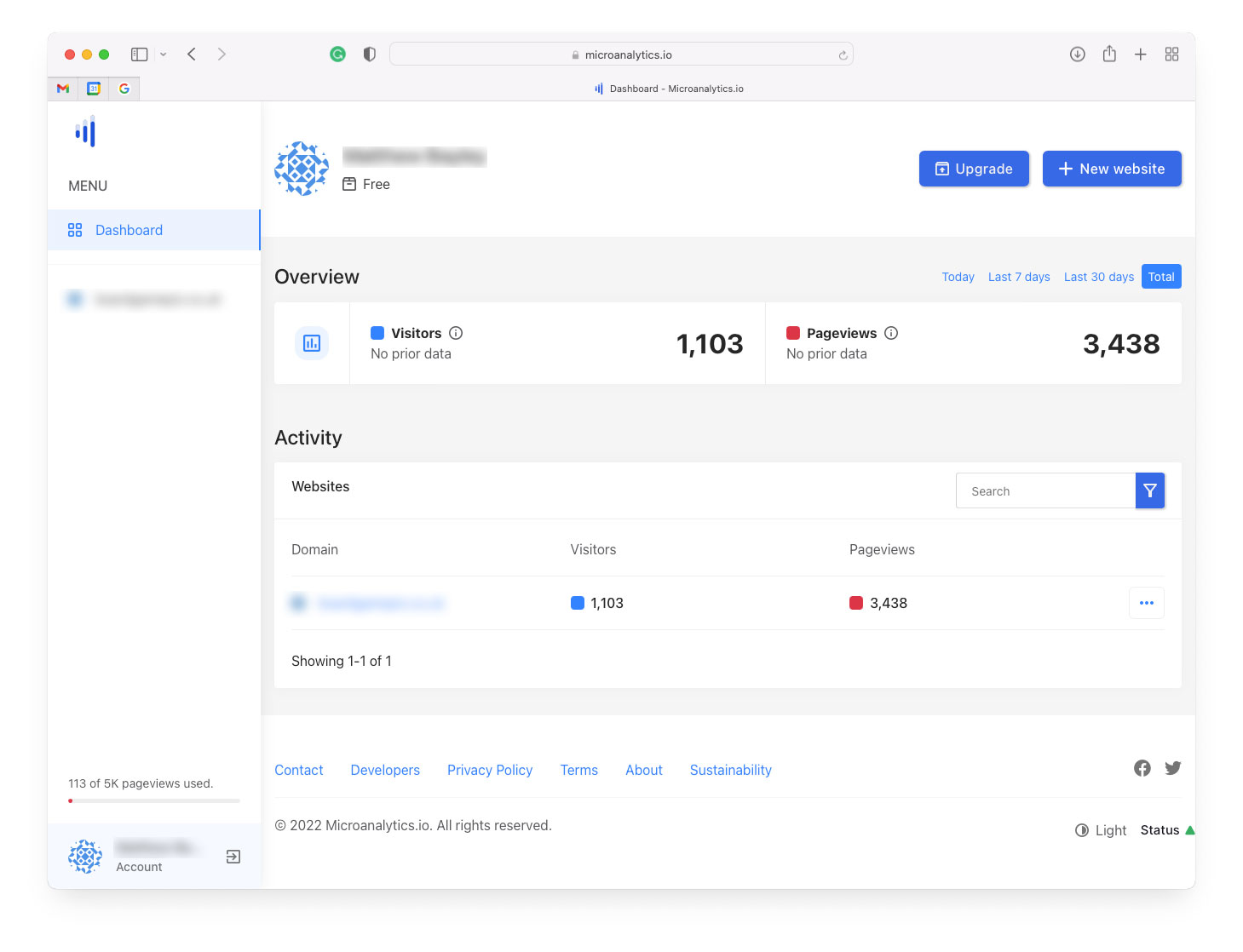
Task: Click the Visitors info icon
Action: 456,333
